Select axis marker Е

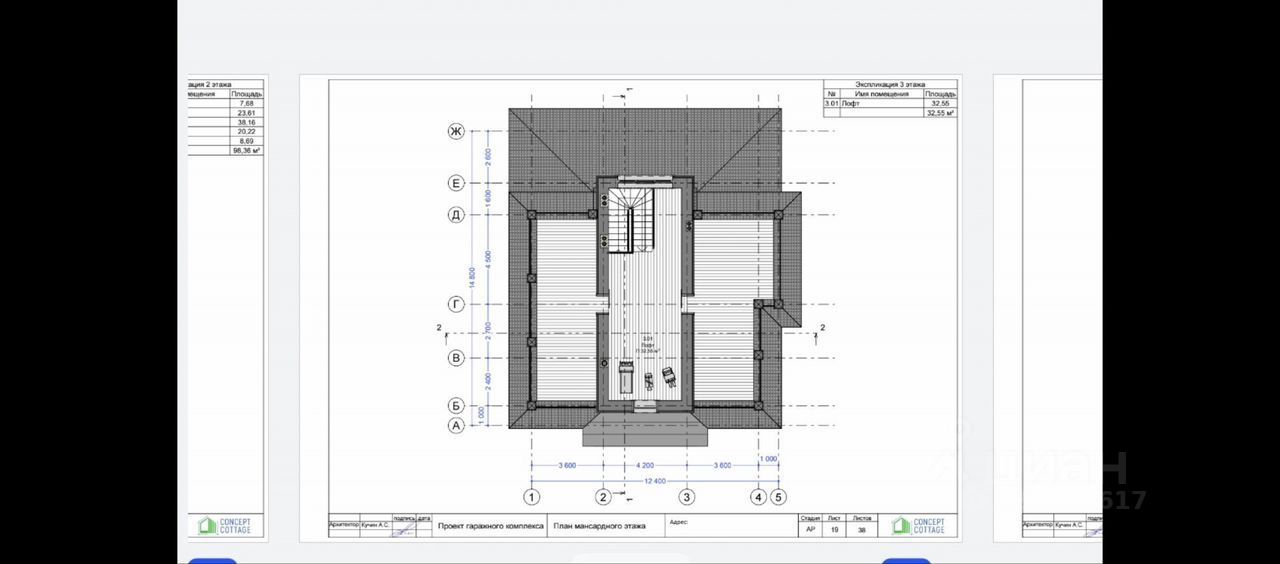[456, 183]
